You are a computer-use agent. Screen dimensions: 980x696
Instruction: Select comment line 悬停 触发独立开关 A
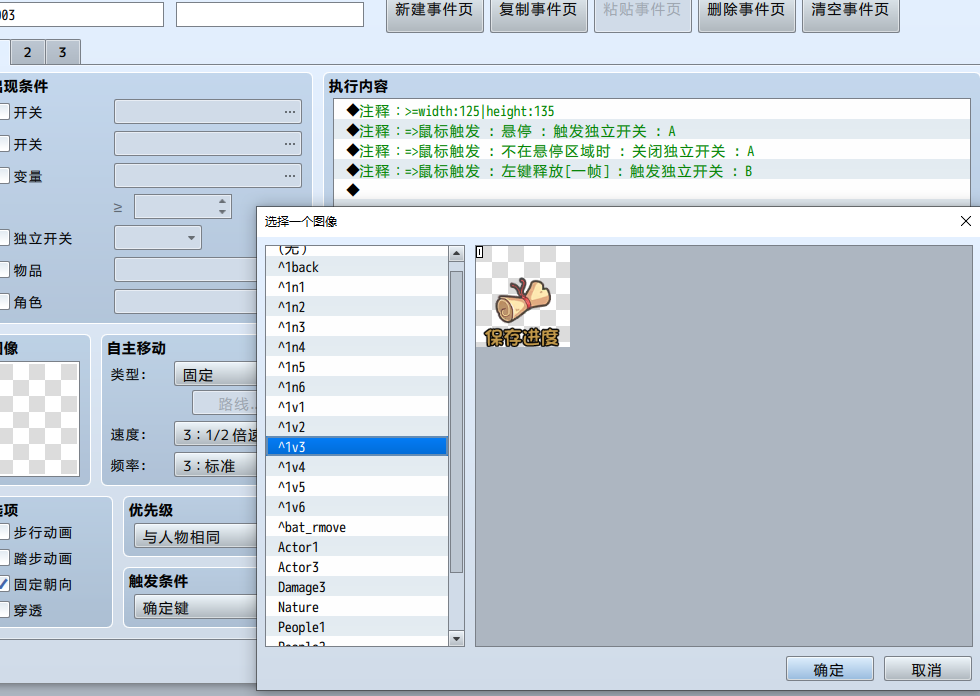pos(652,131)
